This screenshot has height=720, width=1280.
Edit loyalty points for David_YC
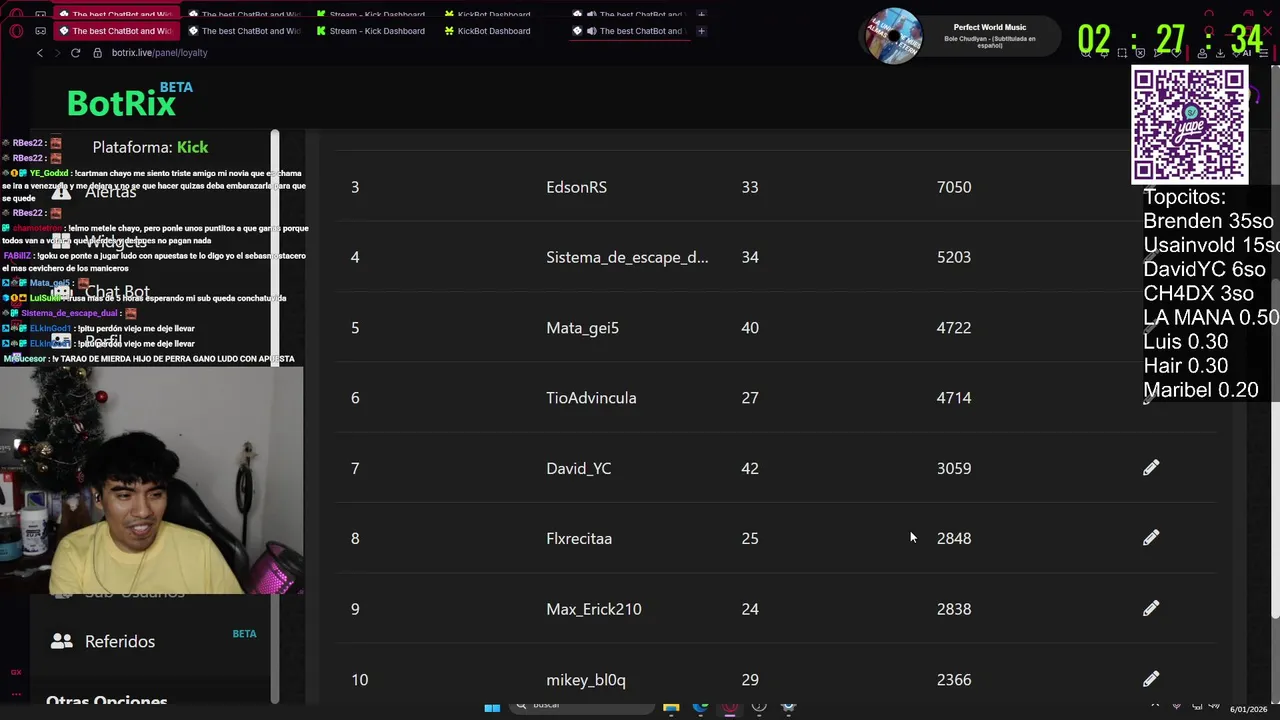click(1151, 468)
